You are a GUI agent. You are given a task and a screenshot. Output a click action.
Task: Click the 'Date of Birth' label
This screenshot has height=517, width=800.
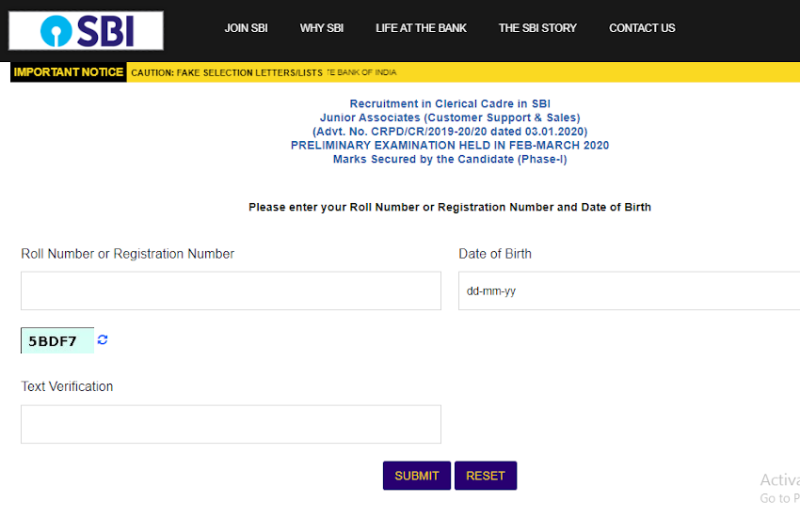[x=495, y=254]
